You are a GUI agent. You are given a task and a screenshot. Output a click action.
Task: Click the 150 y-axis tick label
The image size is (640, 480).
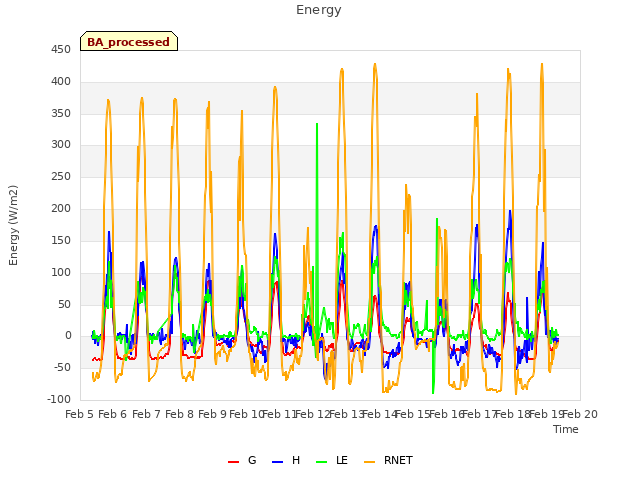61,240
